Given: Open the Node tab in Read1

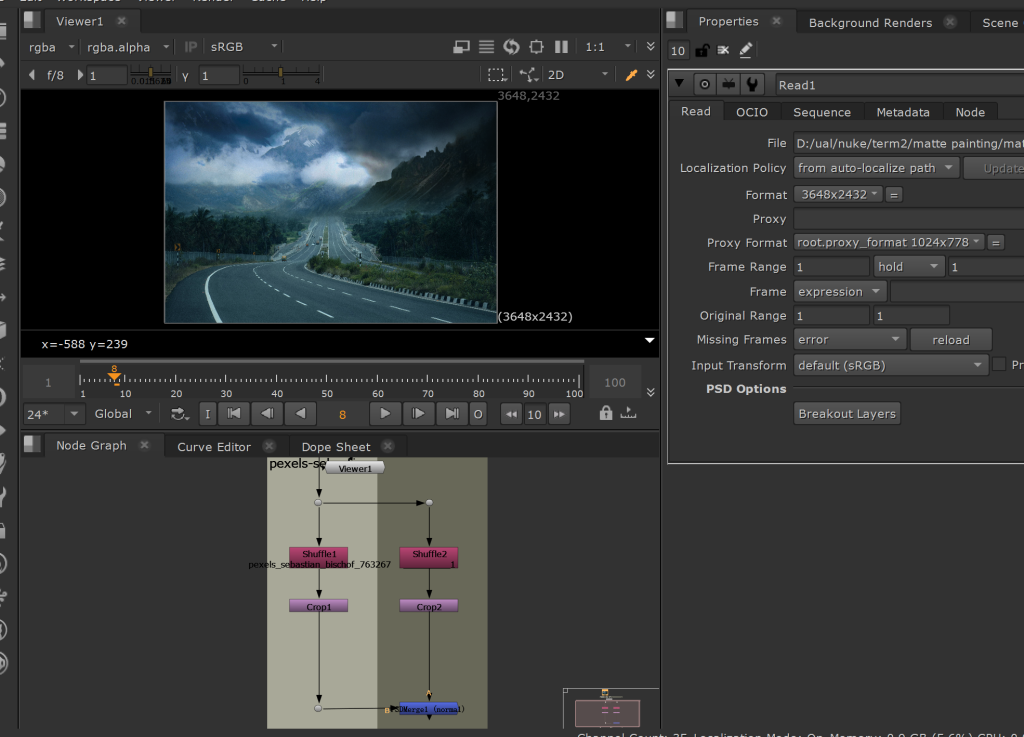Looking at the screenshot, I should click(970, 112).
